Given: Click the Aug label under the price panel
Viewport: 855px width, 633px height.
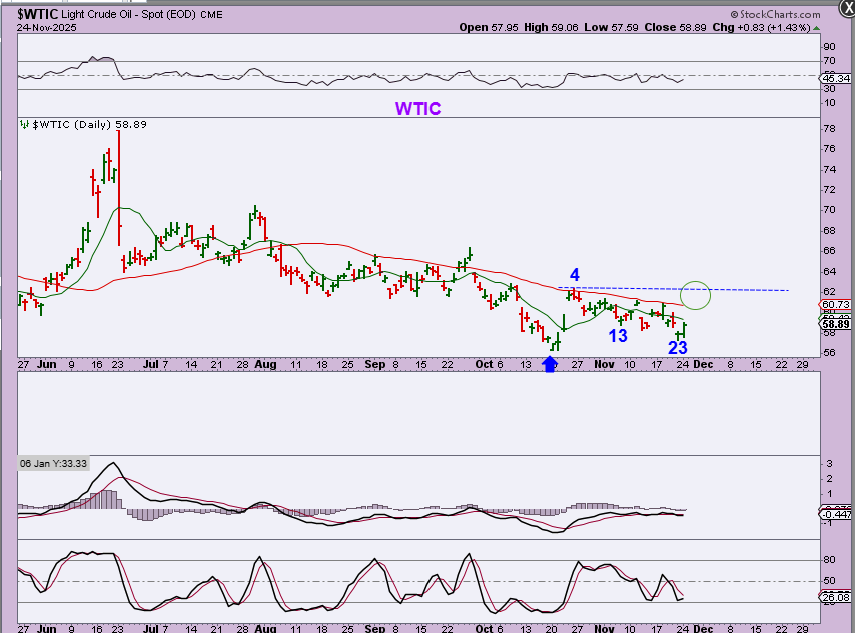Looking at the screenshot, I should 265,364.
